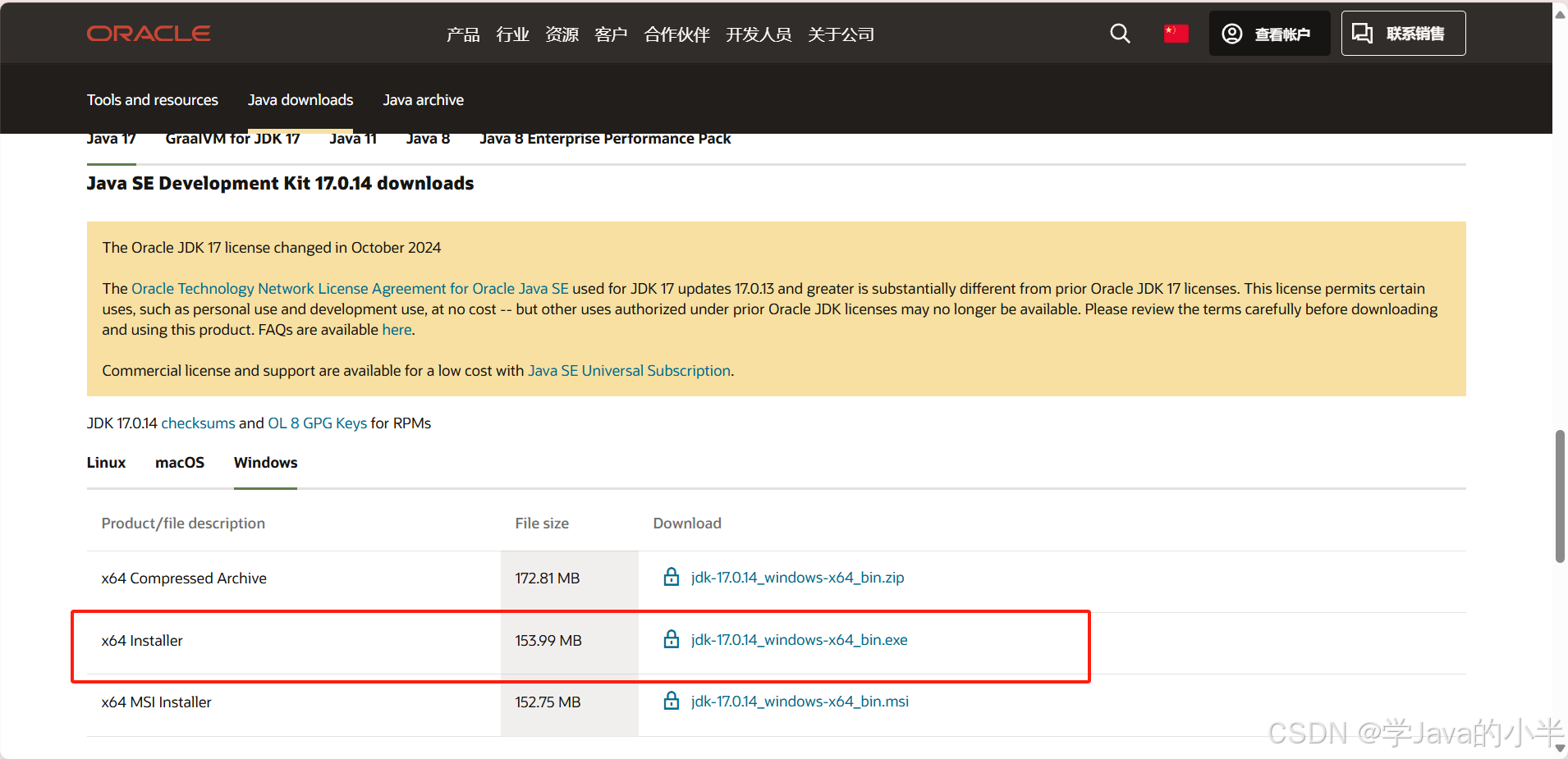Click the 'Product/file description' column header

click(x=183, y=524)
